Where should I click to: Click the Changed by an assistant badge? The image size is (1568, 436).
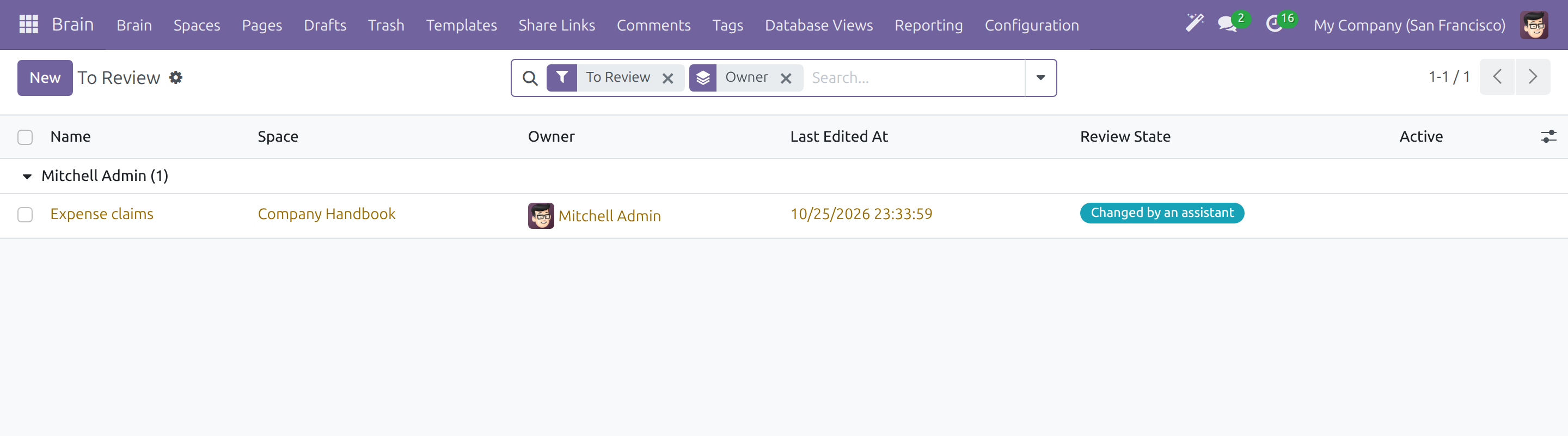pyautogui.click(x=1162, y=213)
